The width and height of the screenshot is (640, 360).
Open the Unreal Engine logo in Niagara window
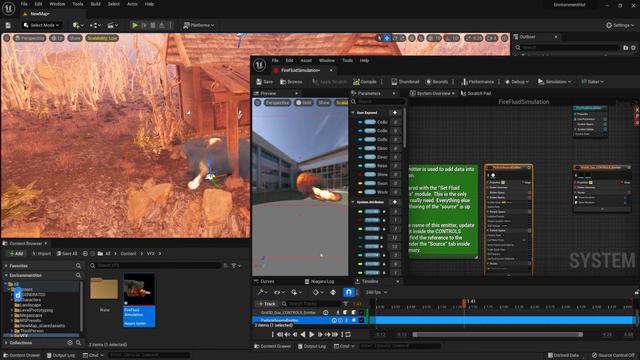click(260, 65)
